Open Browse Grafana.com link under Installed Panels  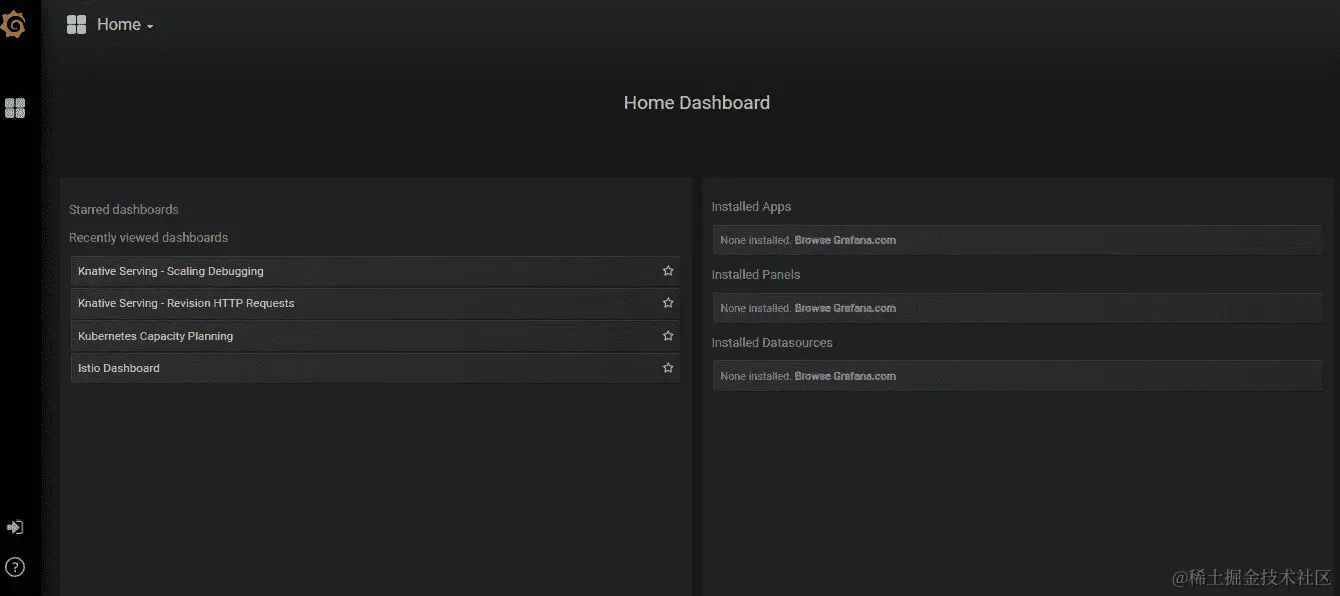click(847, 308)
